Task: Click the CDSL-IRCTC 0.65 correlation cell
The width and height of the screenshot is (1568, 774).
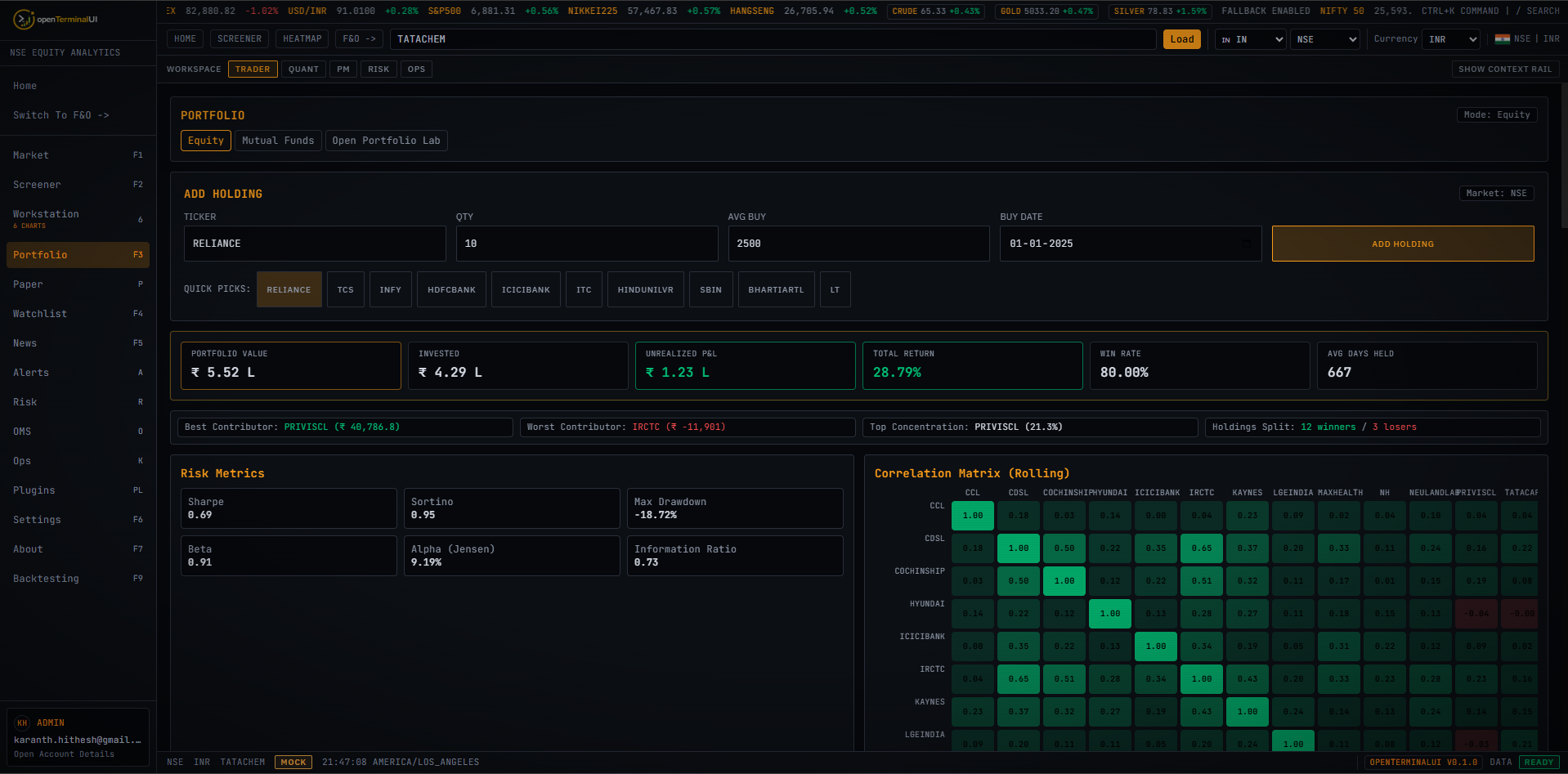Action: tap(1202, 548)
